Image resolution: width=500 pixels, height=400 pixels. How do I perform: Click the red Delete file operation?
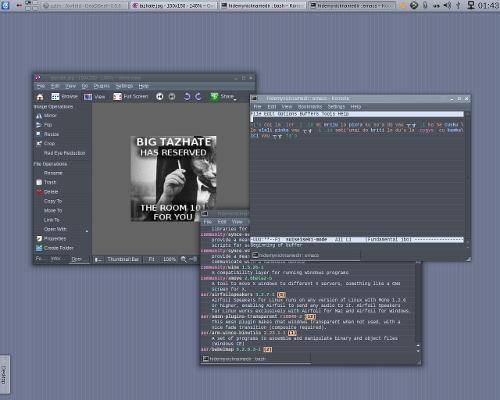[x=47, y=192]
